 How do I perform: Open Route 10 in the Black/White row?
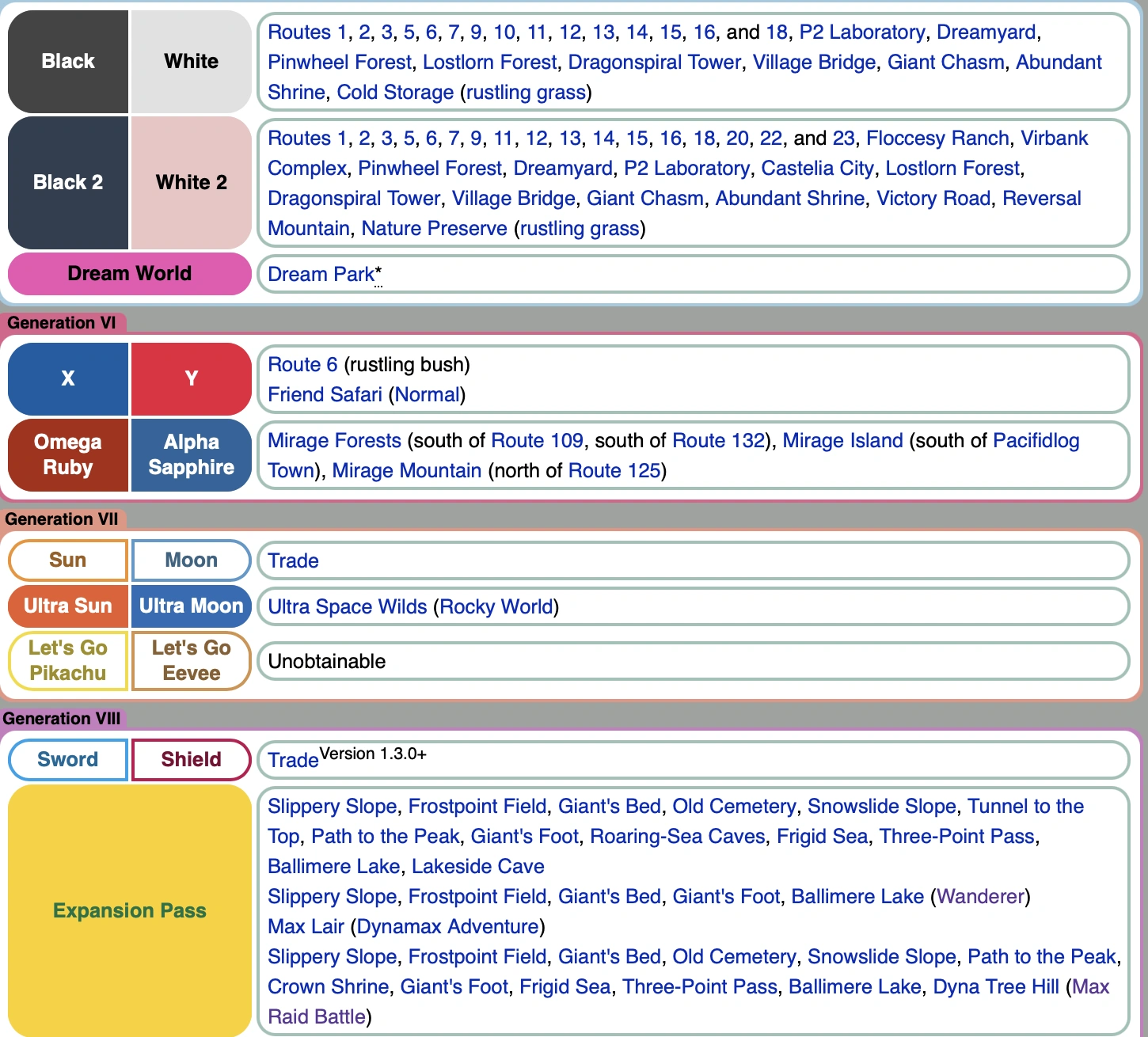point(504,32)
